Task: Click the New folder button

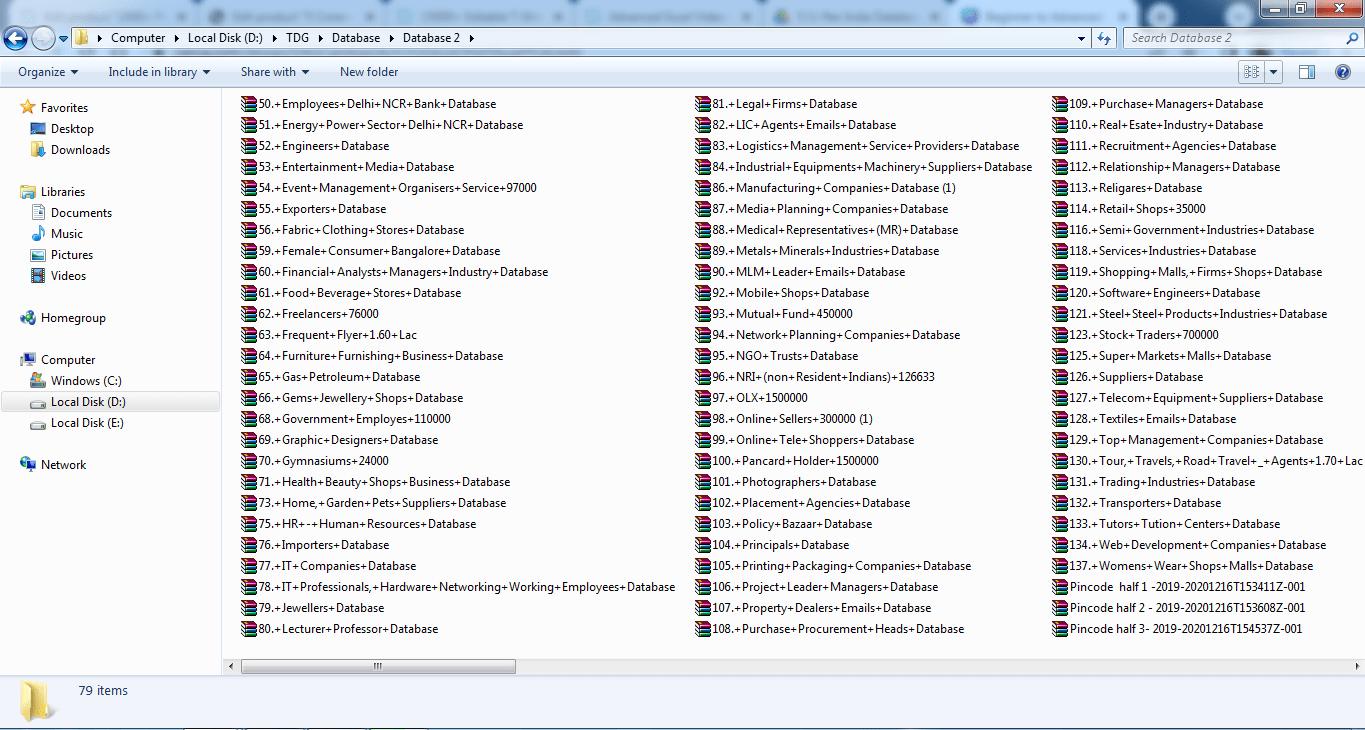Action: [x=369, y=72]
